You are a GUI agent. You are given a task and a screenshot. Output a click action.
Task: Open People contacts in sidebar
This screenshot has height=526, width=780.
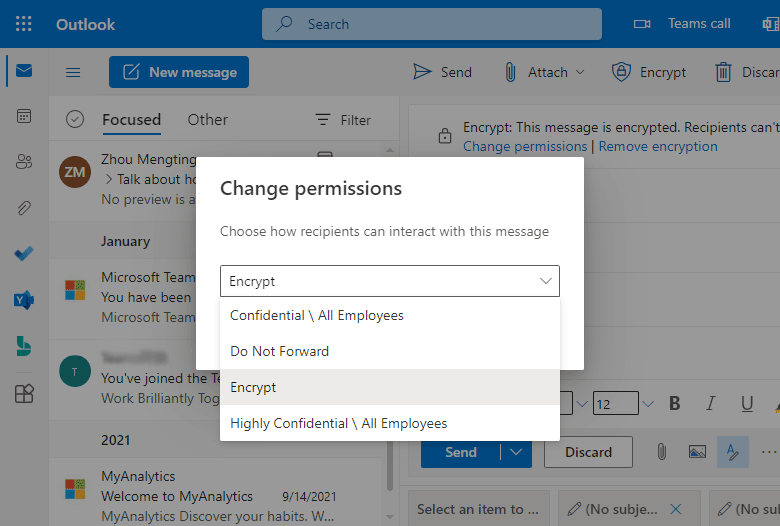[24, 162]
